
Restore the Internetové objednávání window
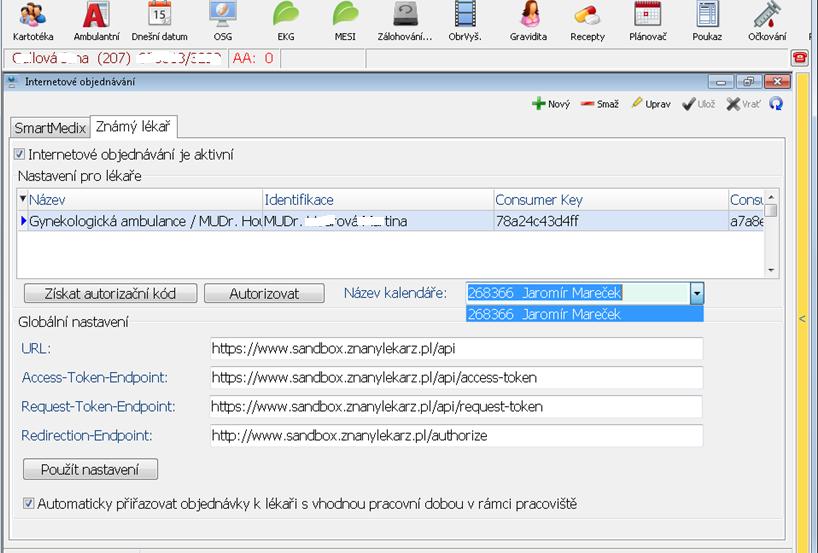click(749, 81)
